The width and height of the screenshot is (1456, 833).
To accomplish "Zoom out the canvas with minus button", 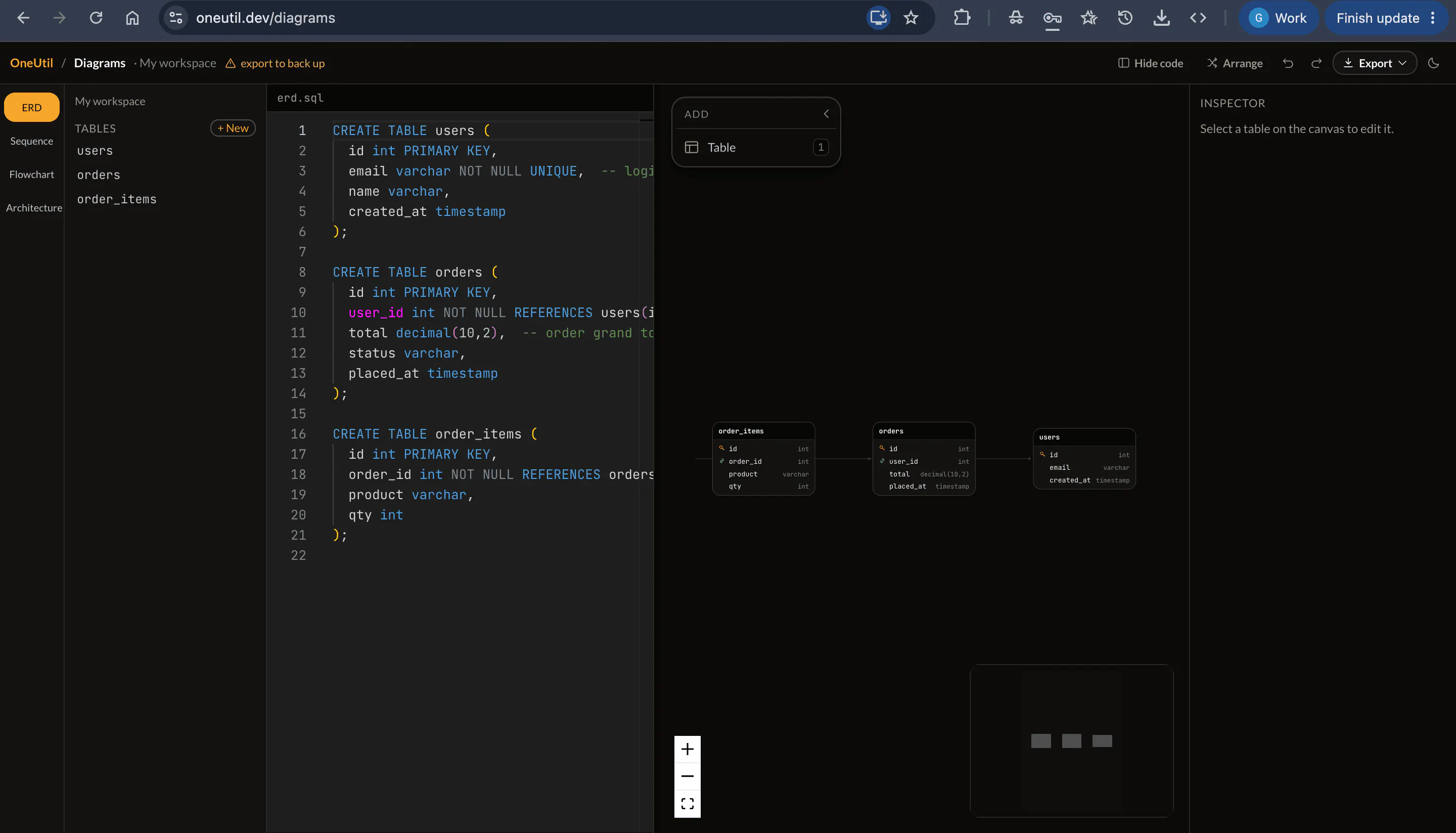I will point(688,776).
